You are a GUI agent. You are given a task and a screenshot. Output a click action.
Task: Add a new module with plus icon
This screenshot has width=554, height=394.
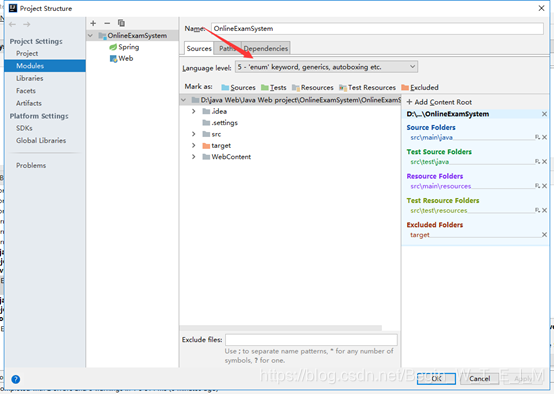click(93, 23)
